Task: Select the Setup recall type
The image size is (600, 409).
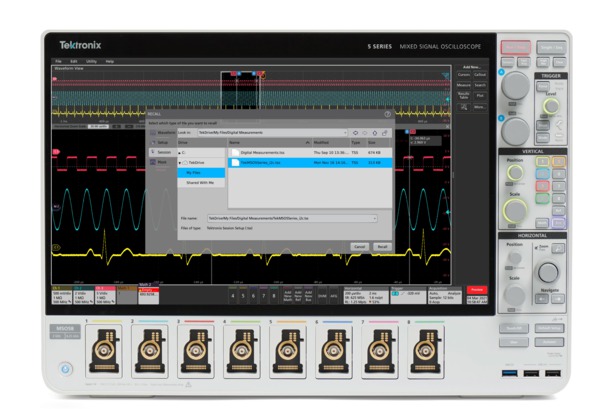Action: 162,142
